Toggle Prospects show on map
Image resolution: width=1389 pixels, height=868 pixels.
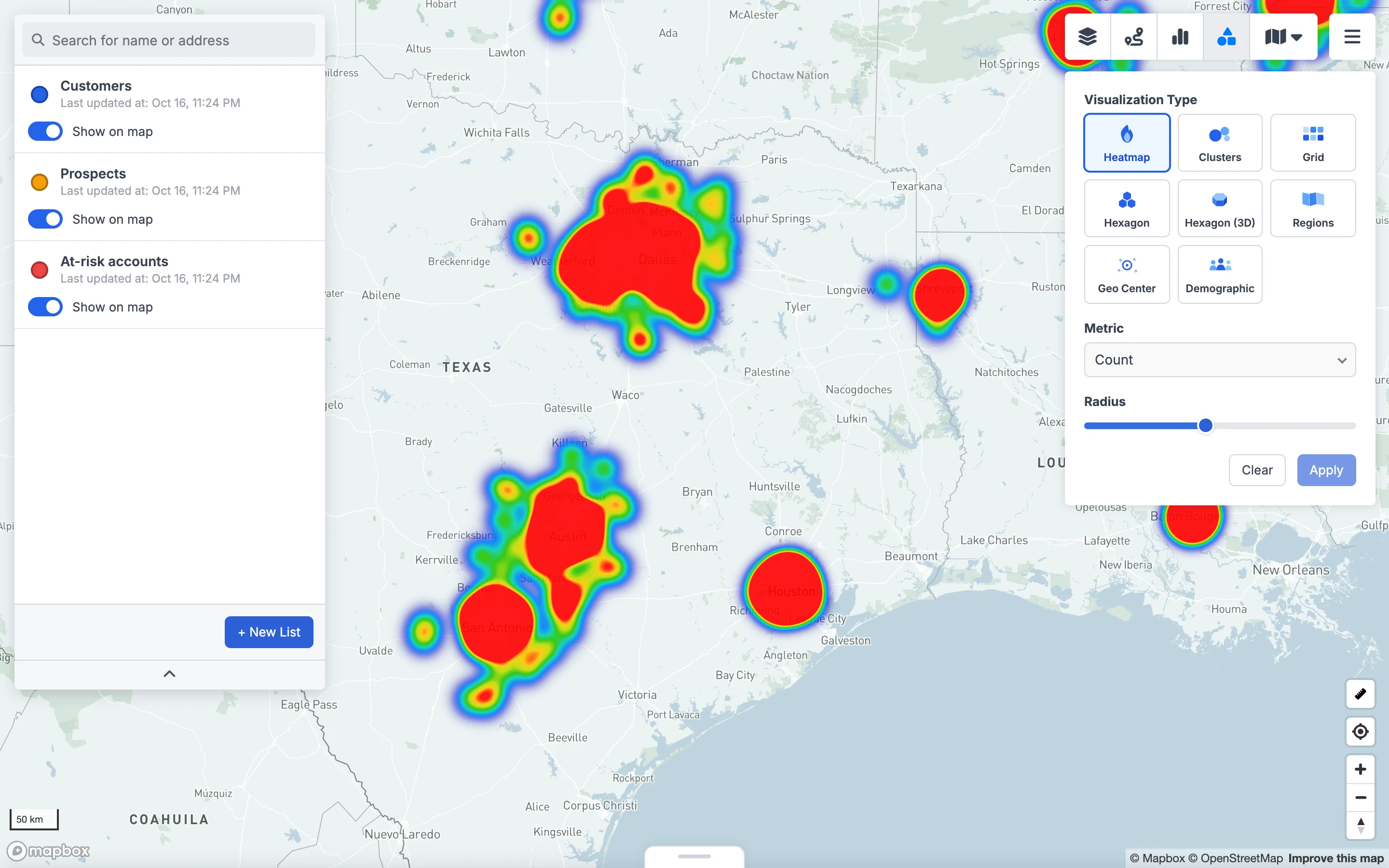[45, 219]
